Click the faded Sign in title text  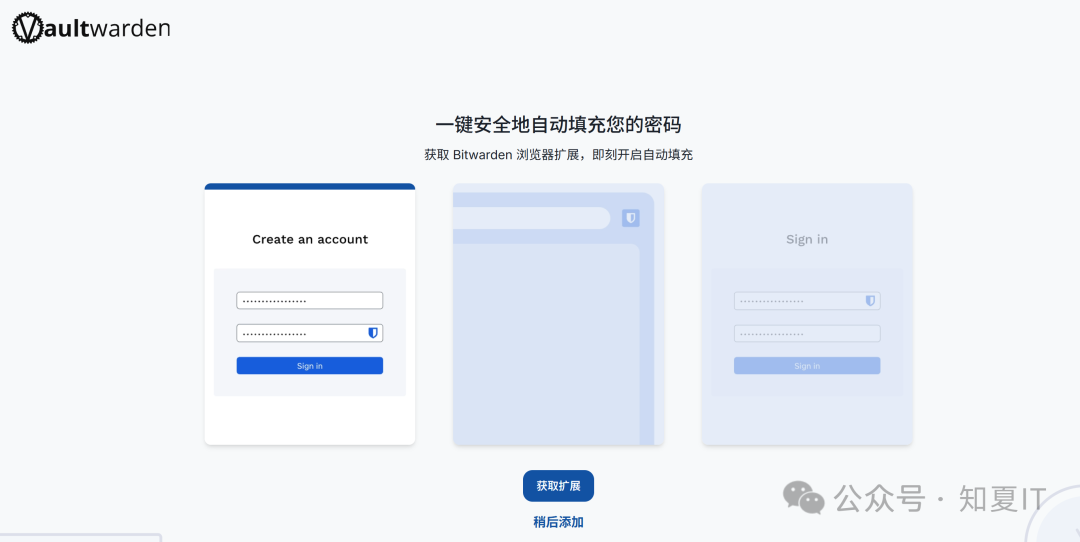pyautogui.click(x=807, y=239)
